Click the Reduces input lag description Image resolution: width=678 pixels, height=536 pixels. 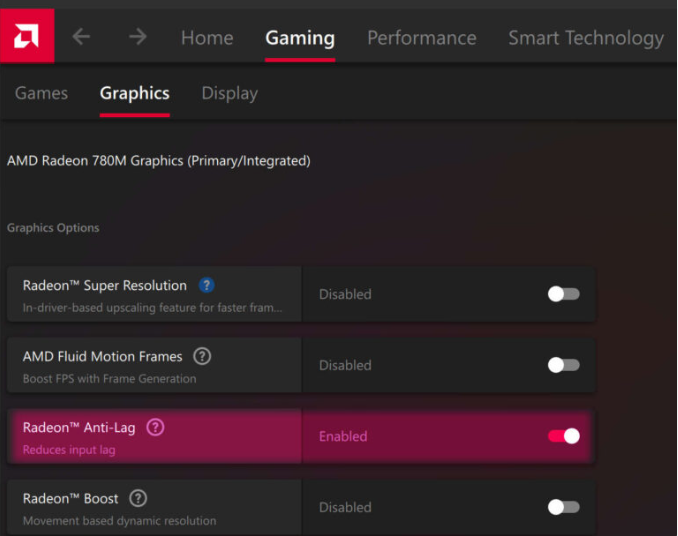point(69,450)
